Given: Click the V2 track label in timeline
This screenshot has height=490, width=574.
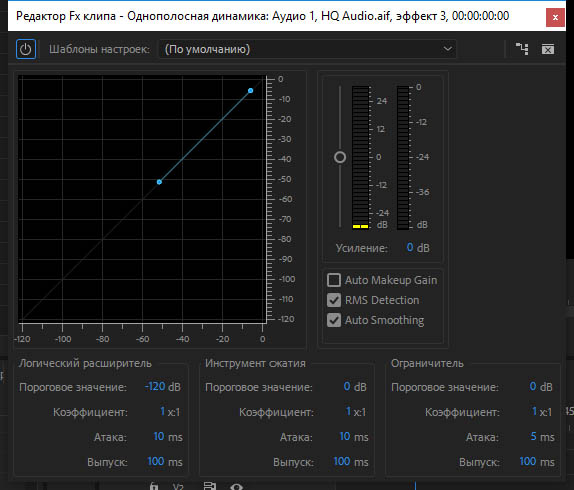Looking at the screenshot, I should (x=178, y=487).
